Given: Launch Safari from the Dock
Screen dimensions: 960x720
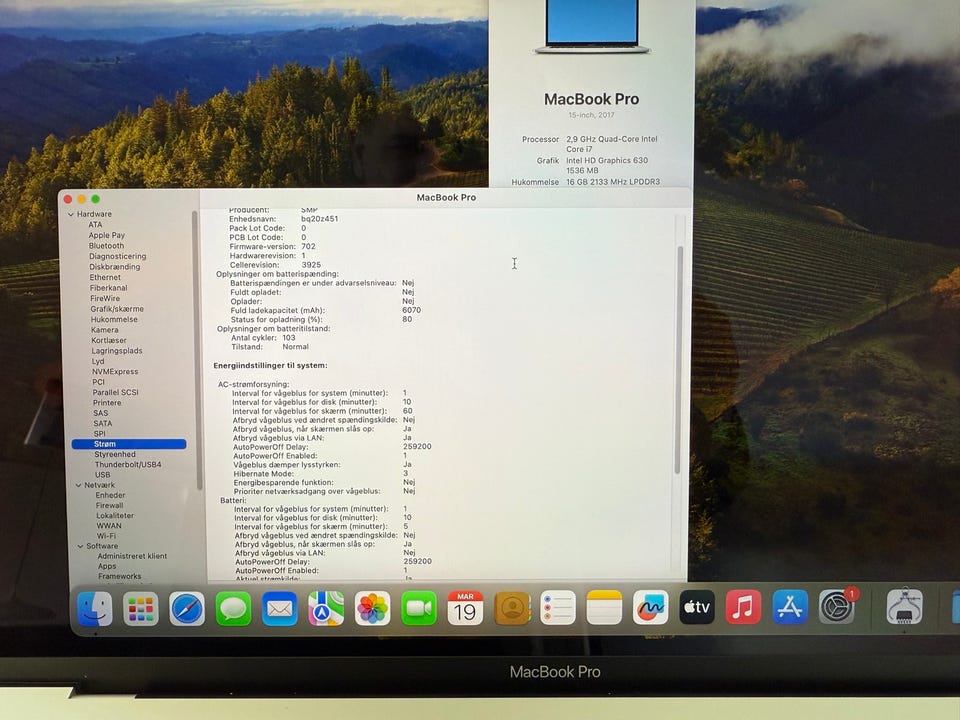Looking at the screenshot, I should (187, 609).
